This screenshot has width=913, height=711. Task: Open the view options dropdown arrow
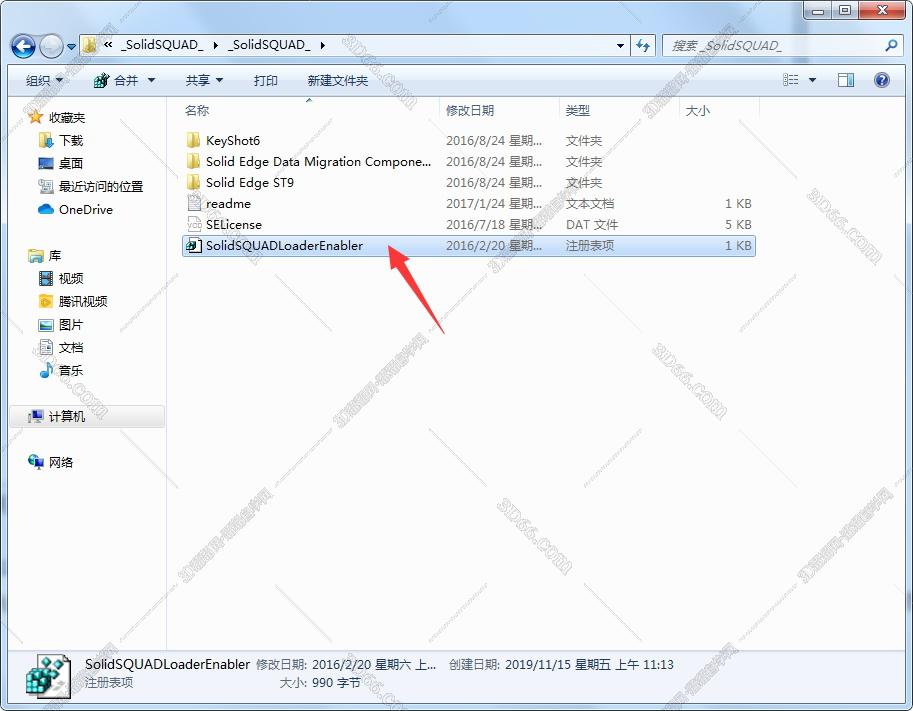point(812,80)
